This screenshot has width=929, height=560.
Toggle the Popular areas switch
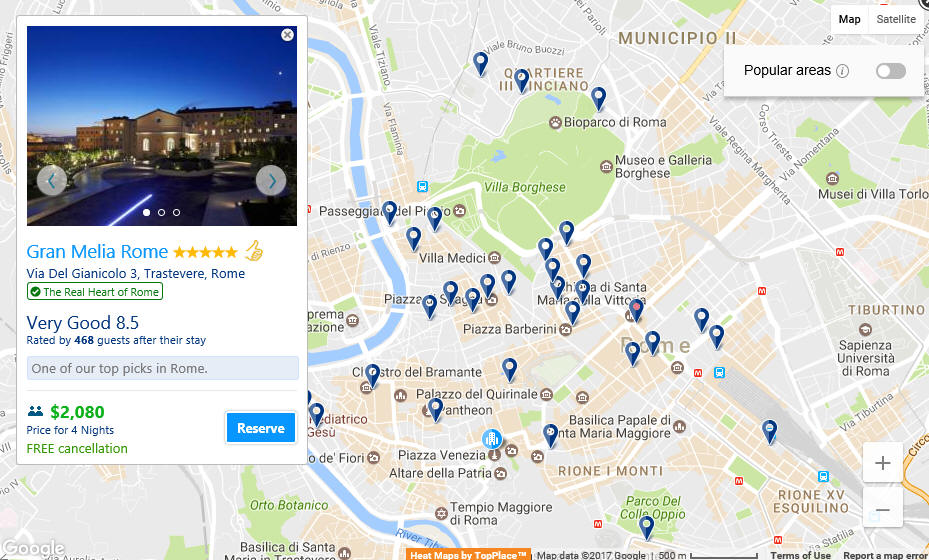coord(890,71)
